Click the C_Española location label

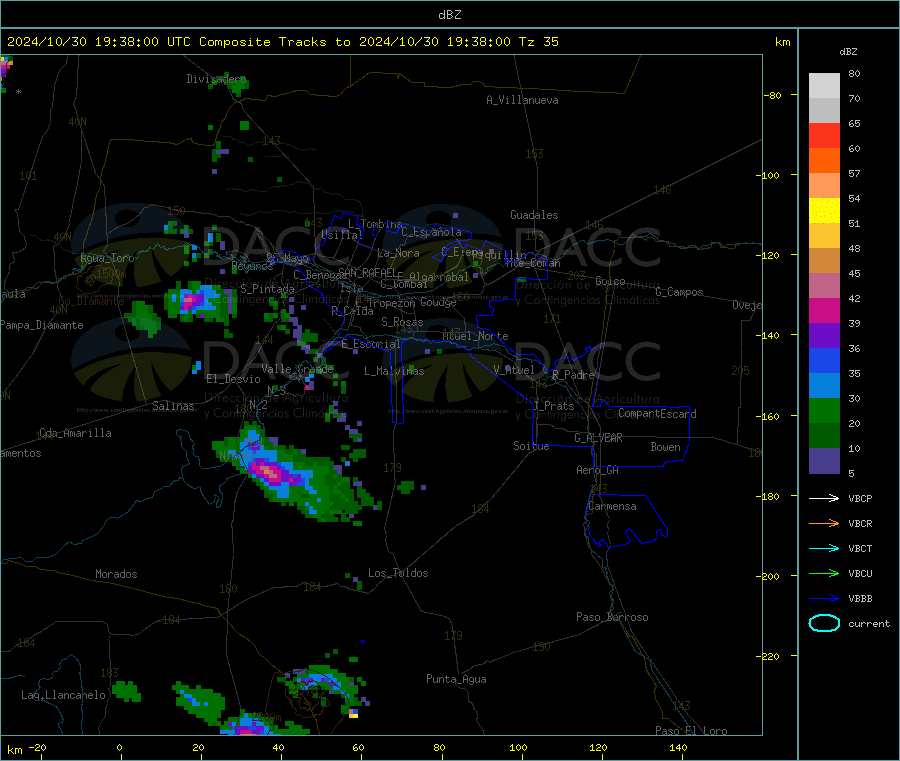[x=432, y=232]
